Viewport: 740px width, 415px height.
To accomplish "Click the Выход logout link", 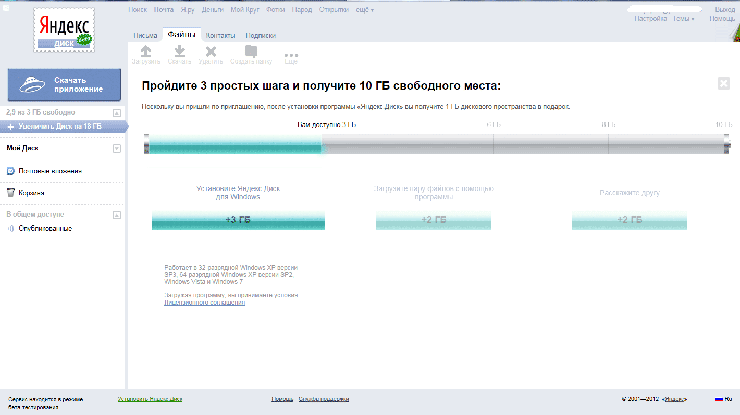I will (724, 9).
